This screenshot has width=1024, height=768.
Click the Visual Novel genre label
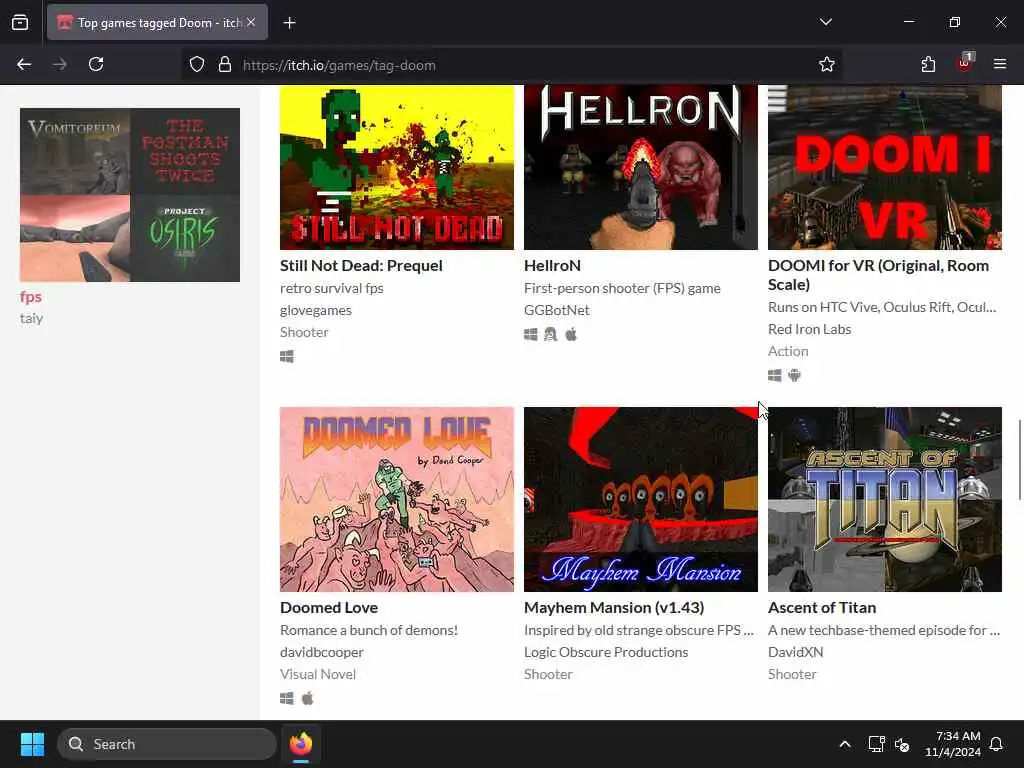(x=318, y=674)
